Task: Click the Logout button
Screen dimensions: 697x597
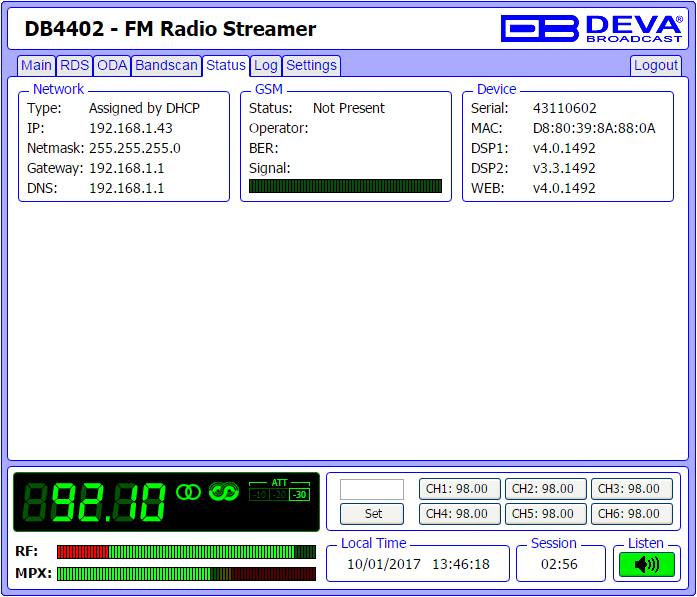Action: [656, 66]
